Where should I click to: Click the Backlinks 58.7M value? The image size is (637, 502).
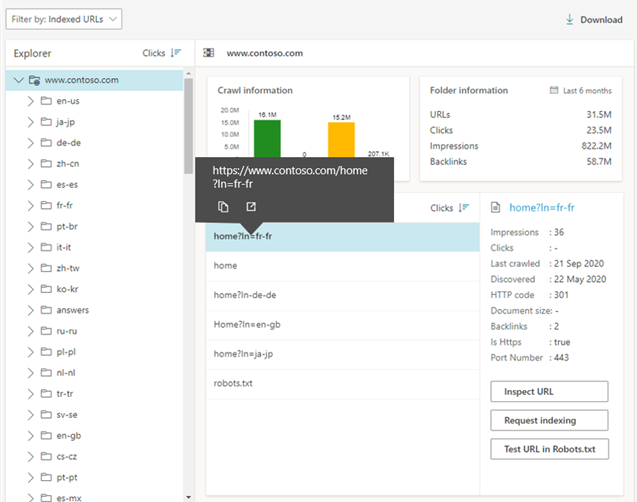(x=599, y=162)
